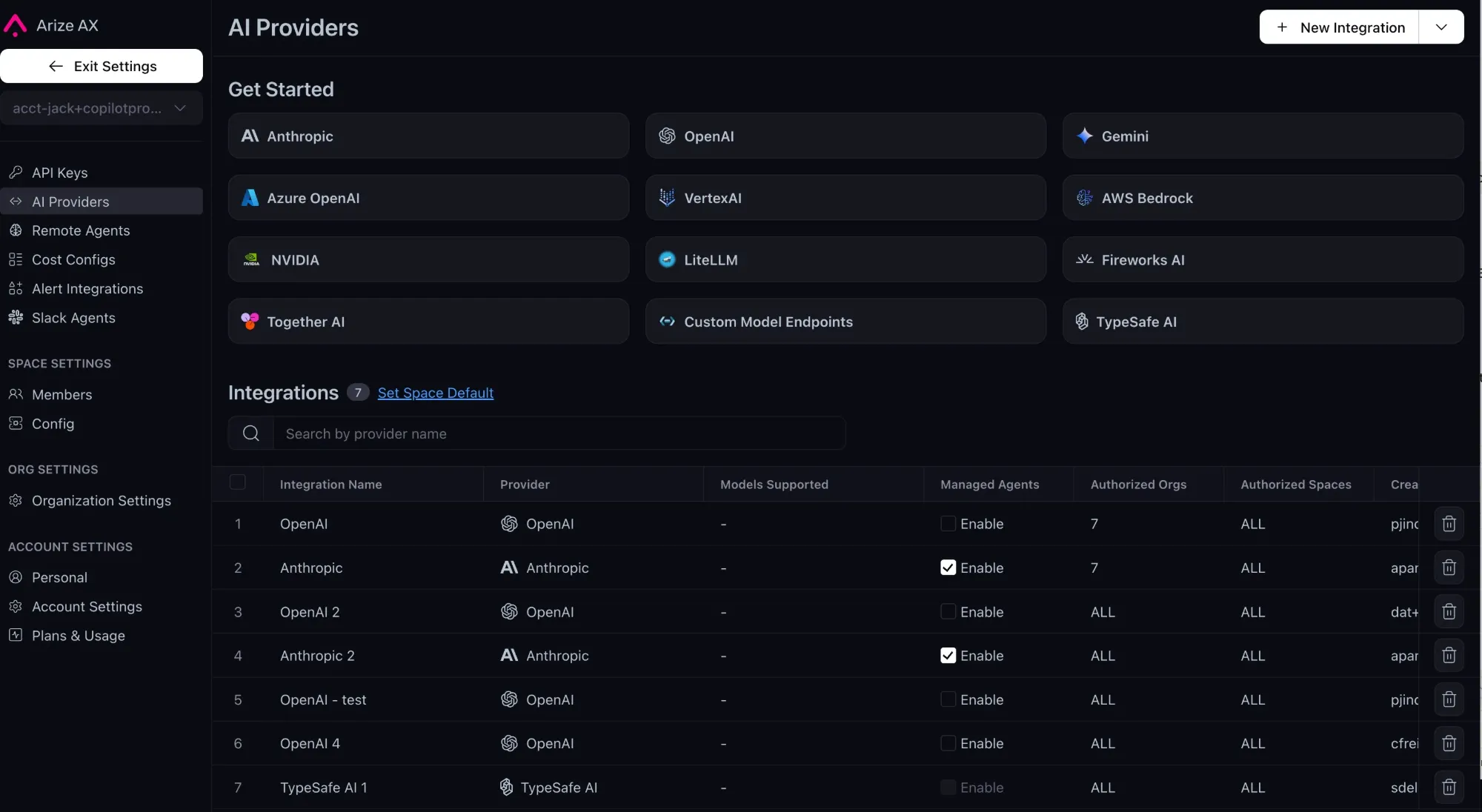Screen dimensions: 1482x812
Task: Click the Search by provider name field
Action: point(559,433)
